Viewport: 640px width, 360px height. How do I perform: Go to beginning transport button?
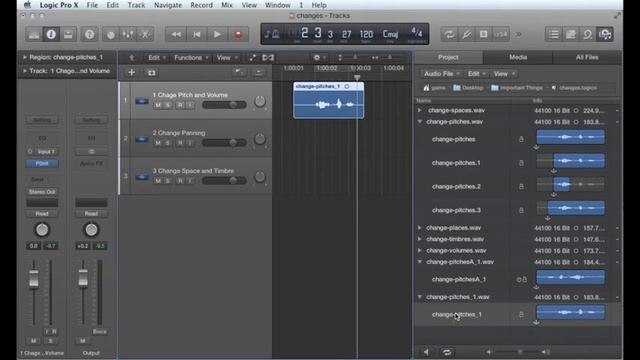(197, 34)
